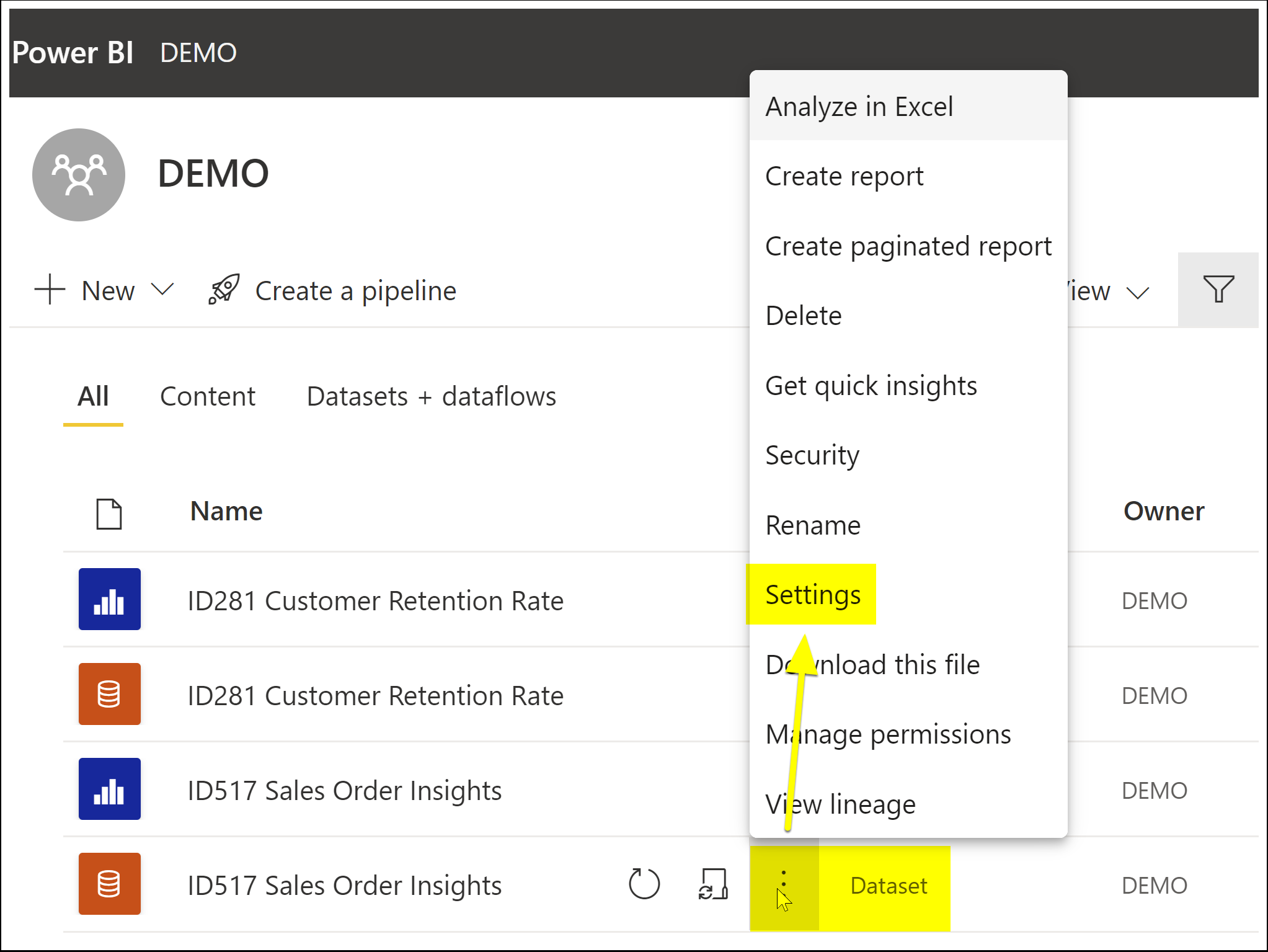Click the report icon for ID517 Sales Order Insights
Screen dimensions: 1268x952
point(110,789)
